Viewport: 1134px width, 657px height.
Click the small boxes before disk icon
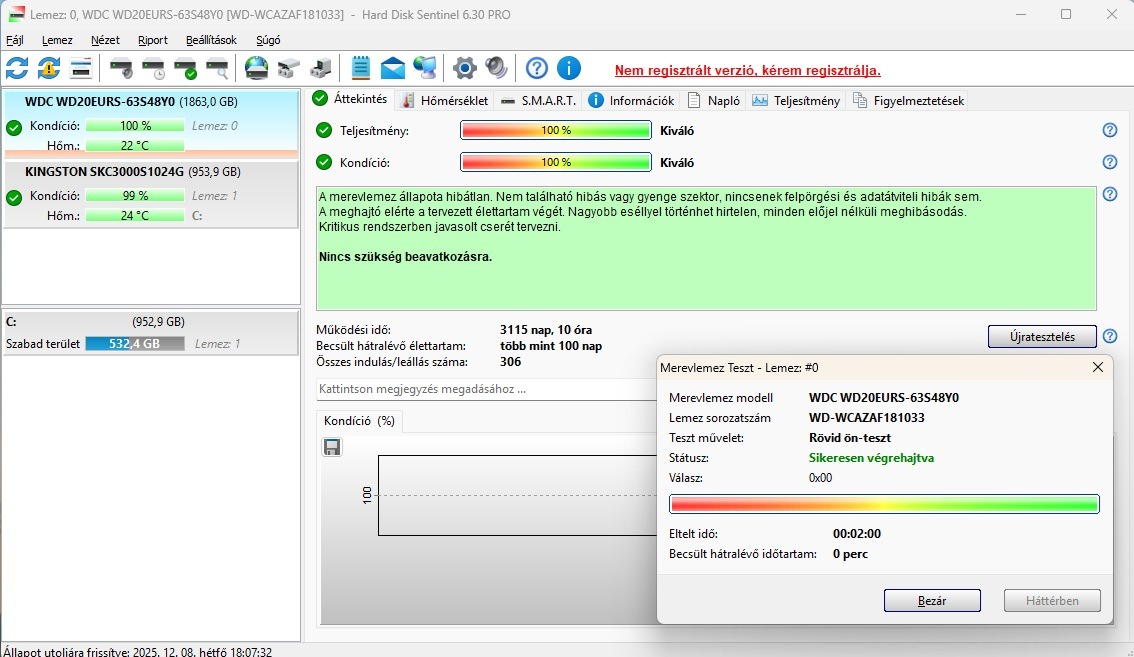pyautogui.click(x=320, y=68)
